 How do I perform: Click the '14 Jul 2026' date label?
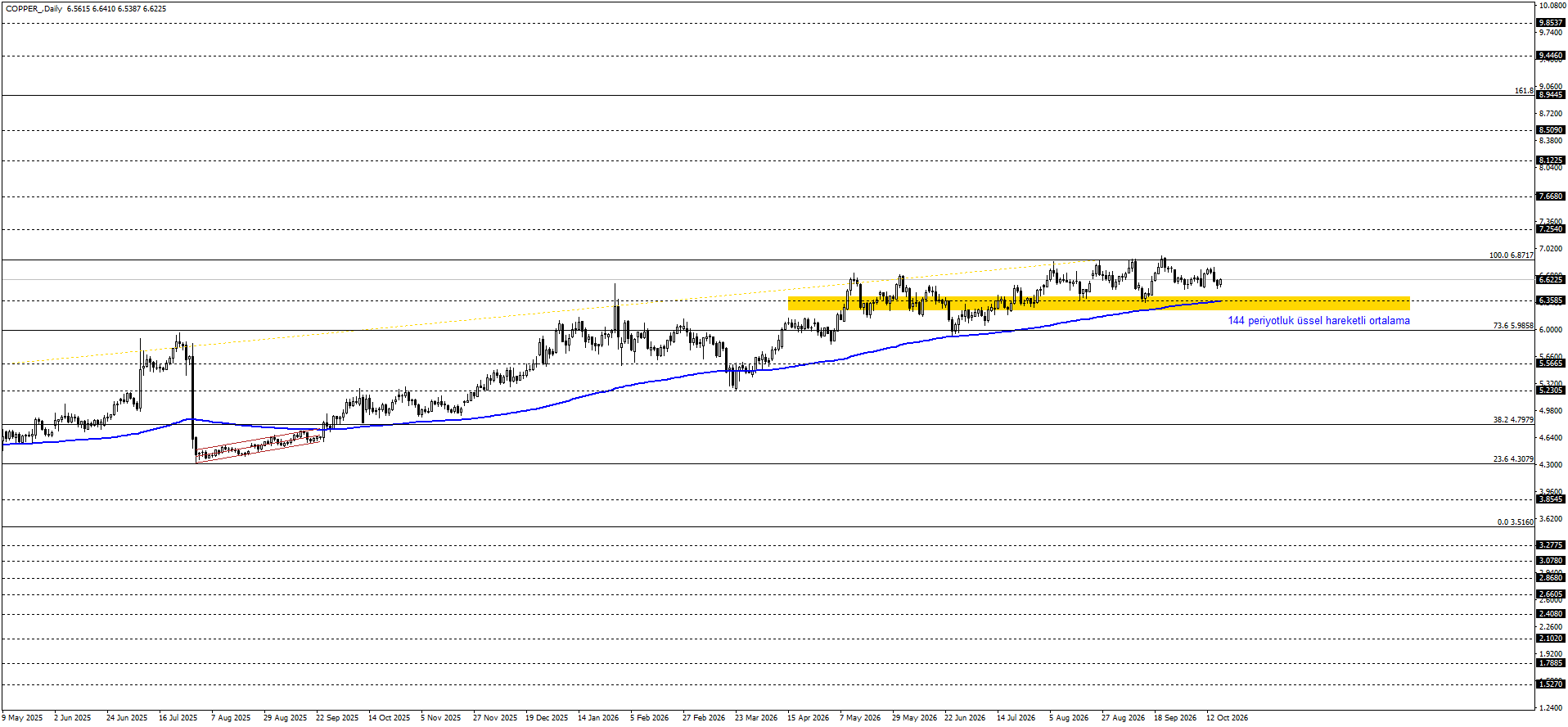tap(1016, 718)
